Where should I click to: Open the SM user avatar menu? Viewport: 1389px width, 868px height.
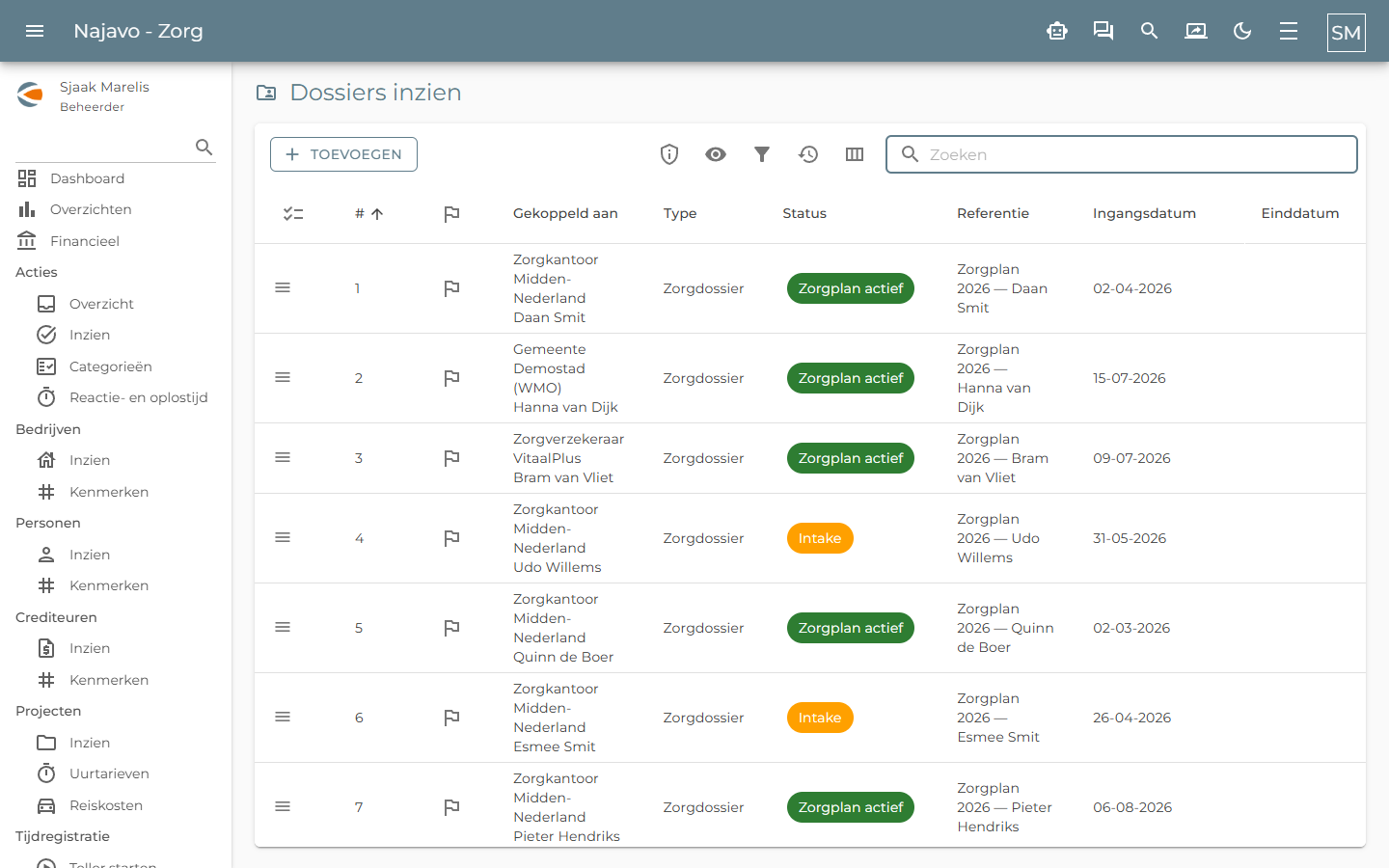coord(1347,33)
